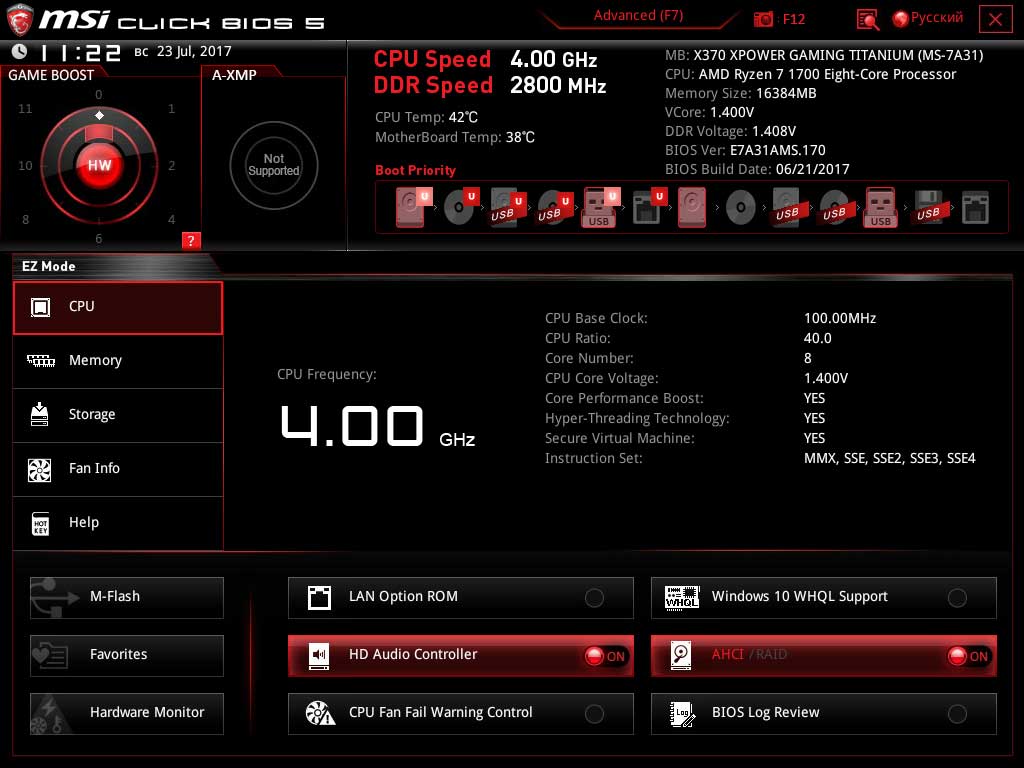Click the MSI dragon shield logo

tap(20, 20)
